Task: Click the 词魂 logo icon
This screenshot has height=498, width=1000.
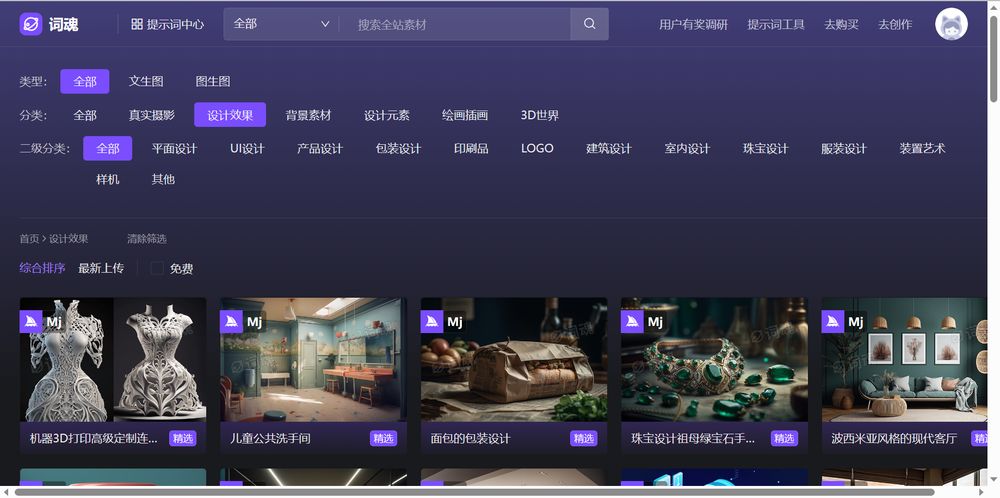Action: coord(31,24)
